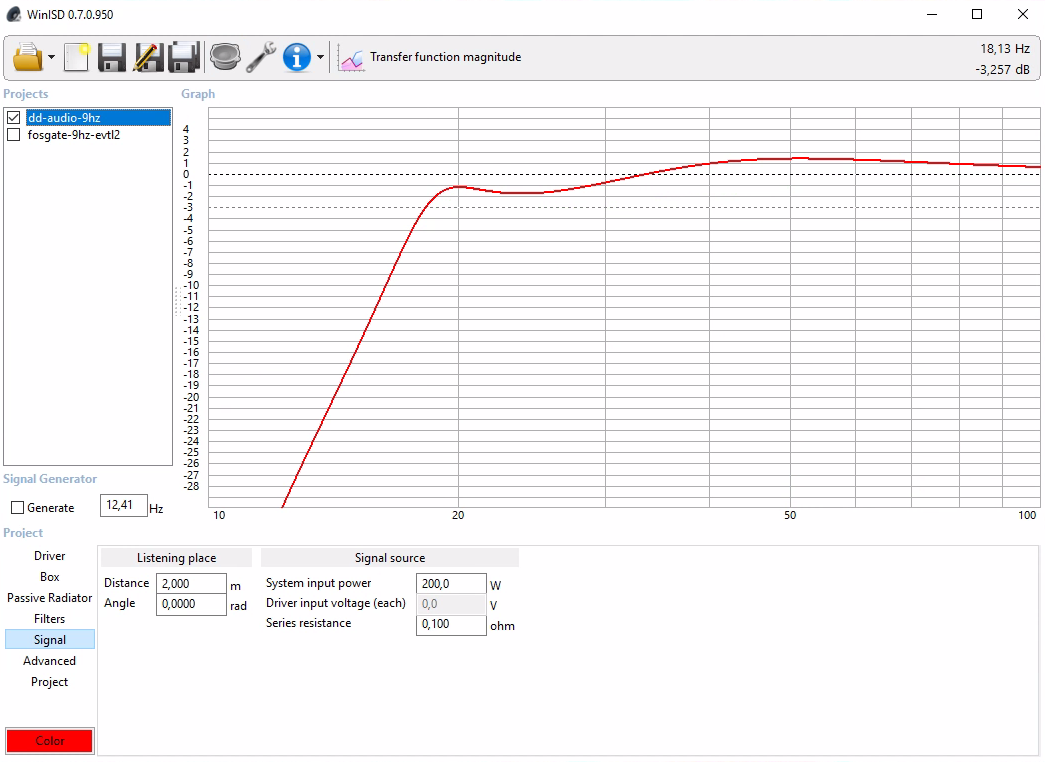This screenshot has width=1045, height=762.
Task: Minimize the WinISD window
Action: [932, 14]
